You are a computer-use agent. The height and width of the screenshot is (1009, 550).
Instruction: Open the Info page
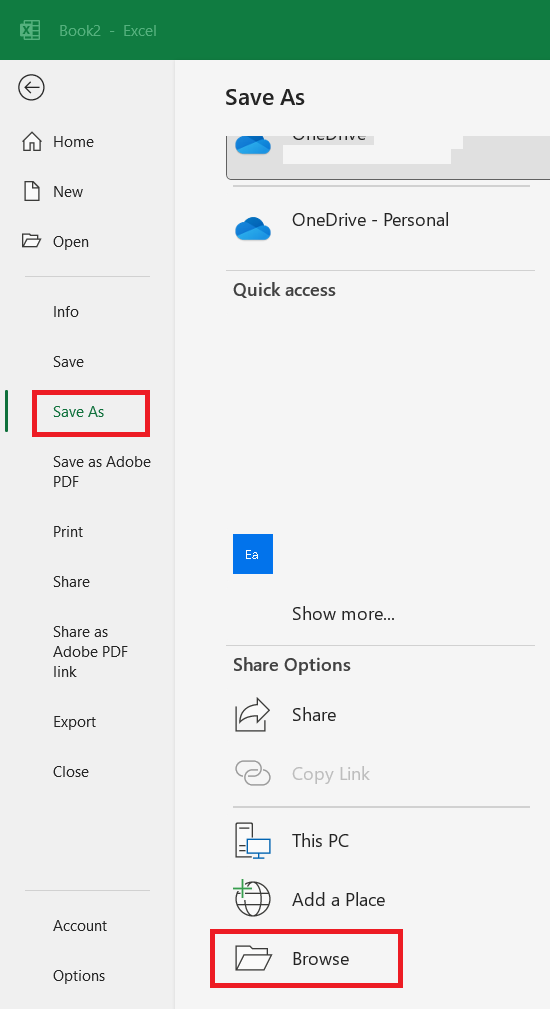click(66, 311)
